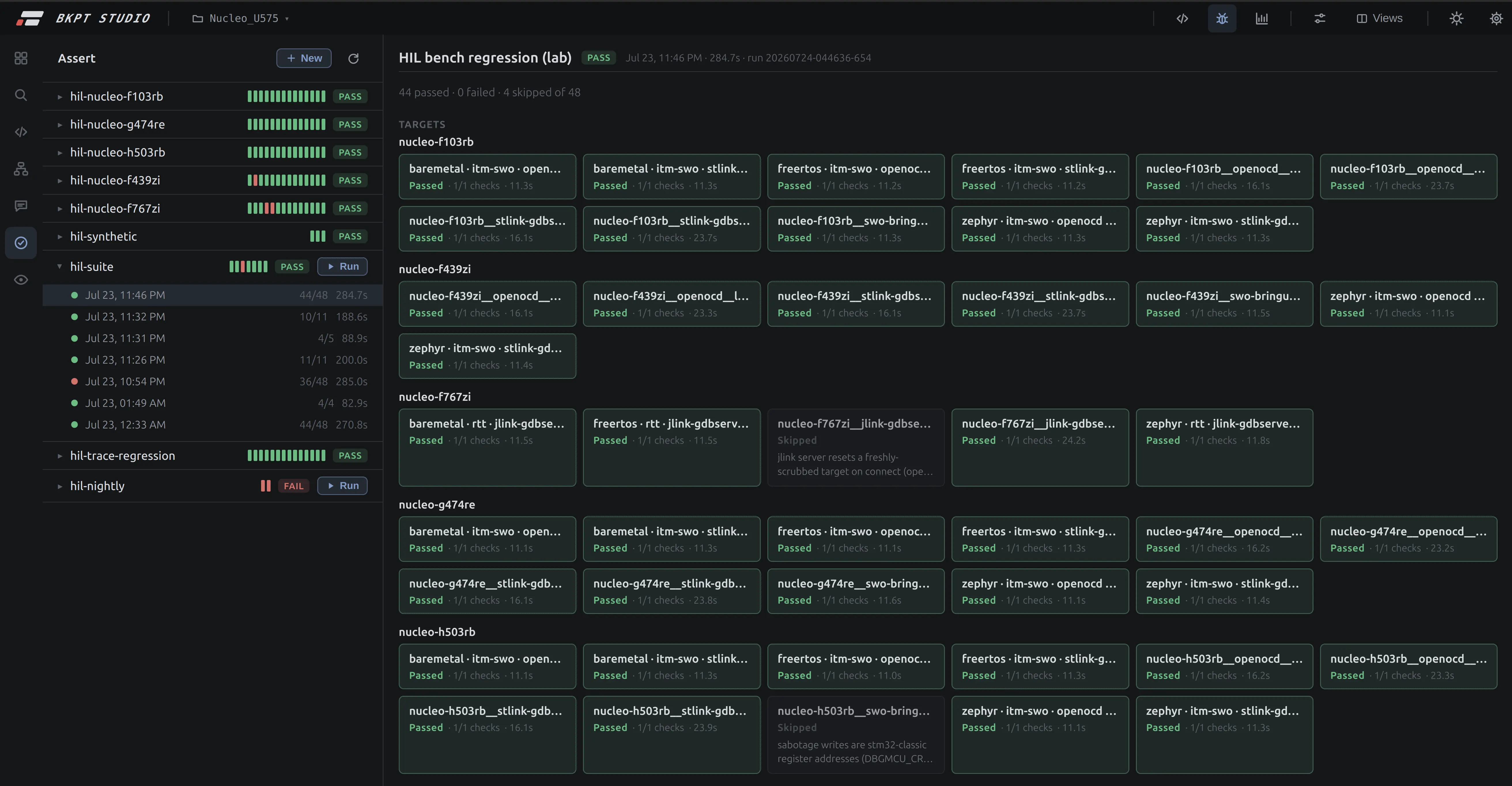Open the code brackets icon in left sidebar
The height and width of the screenshot is (786, 1512).
tap(21, 132)
